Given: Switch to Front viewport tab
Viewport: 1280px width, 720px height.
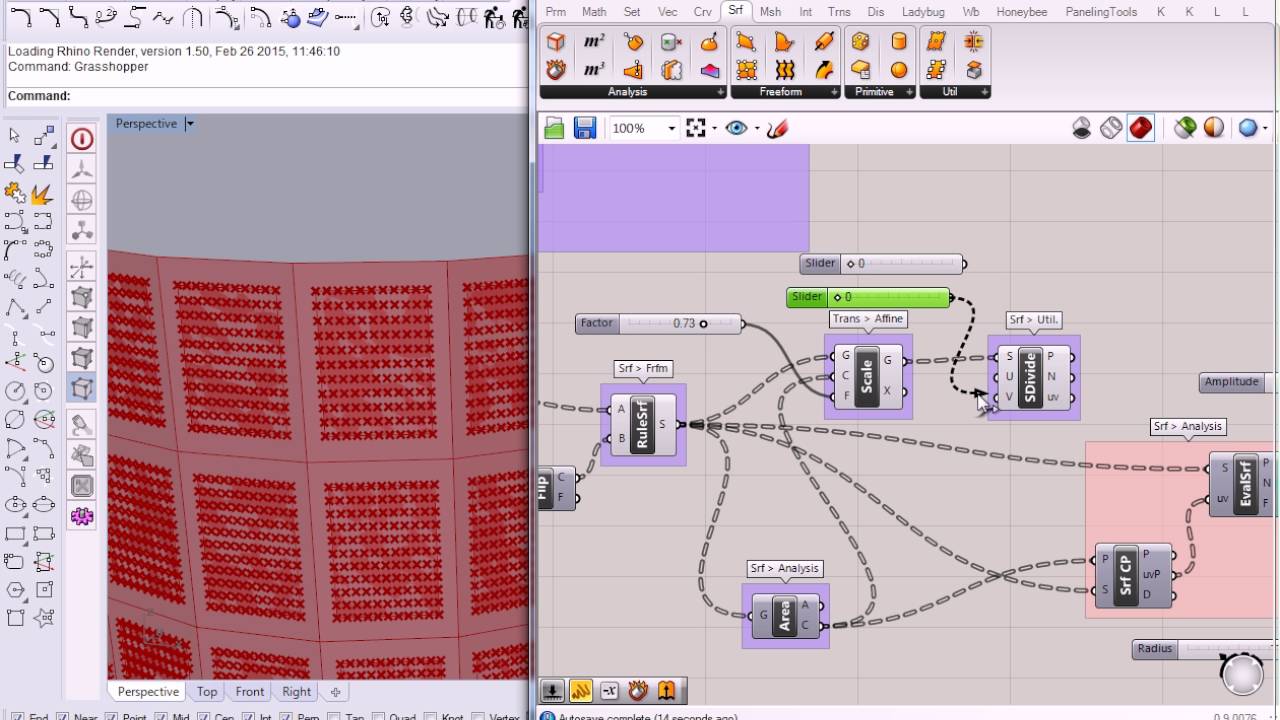Looking at the screenshot, I should [250, 692].
